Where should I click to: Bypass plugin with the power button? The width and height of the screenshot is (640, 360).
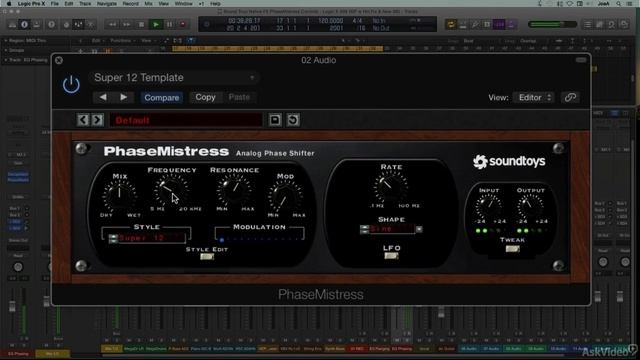coord(71,84)
